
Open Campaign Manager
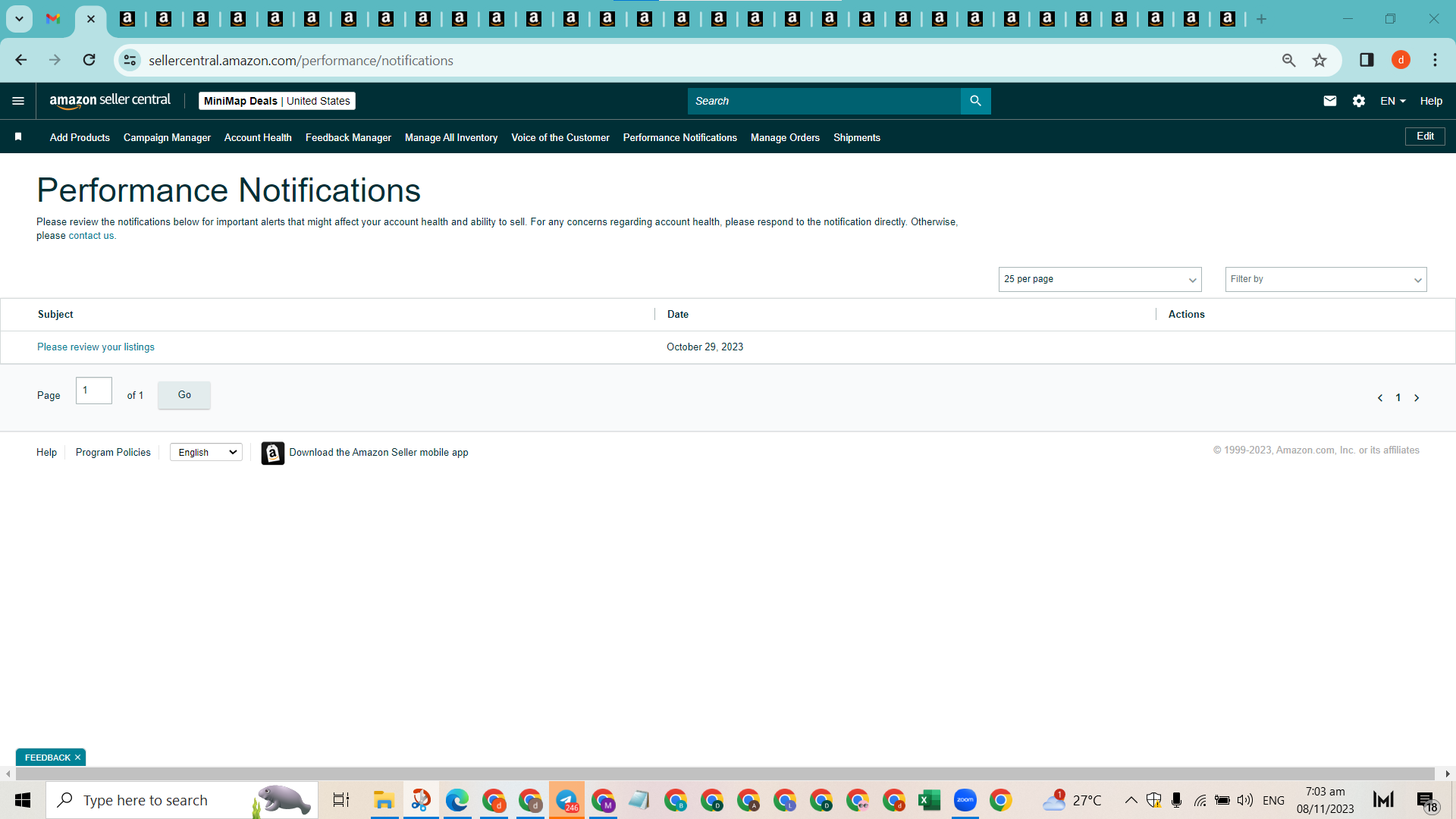coord(167,137)
